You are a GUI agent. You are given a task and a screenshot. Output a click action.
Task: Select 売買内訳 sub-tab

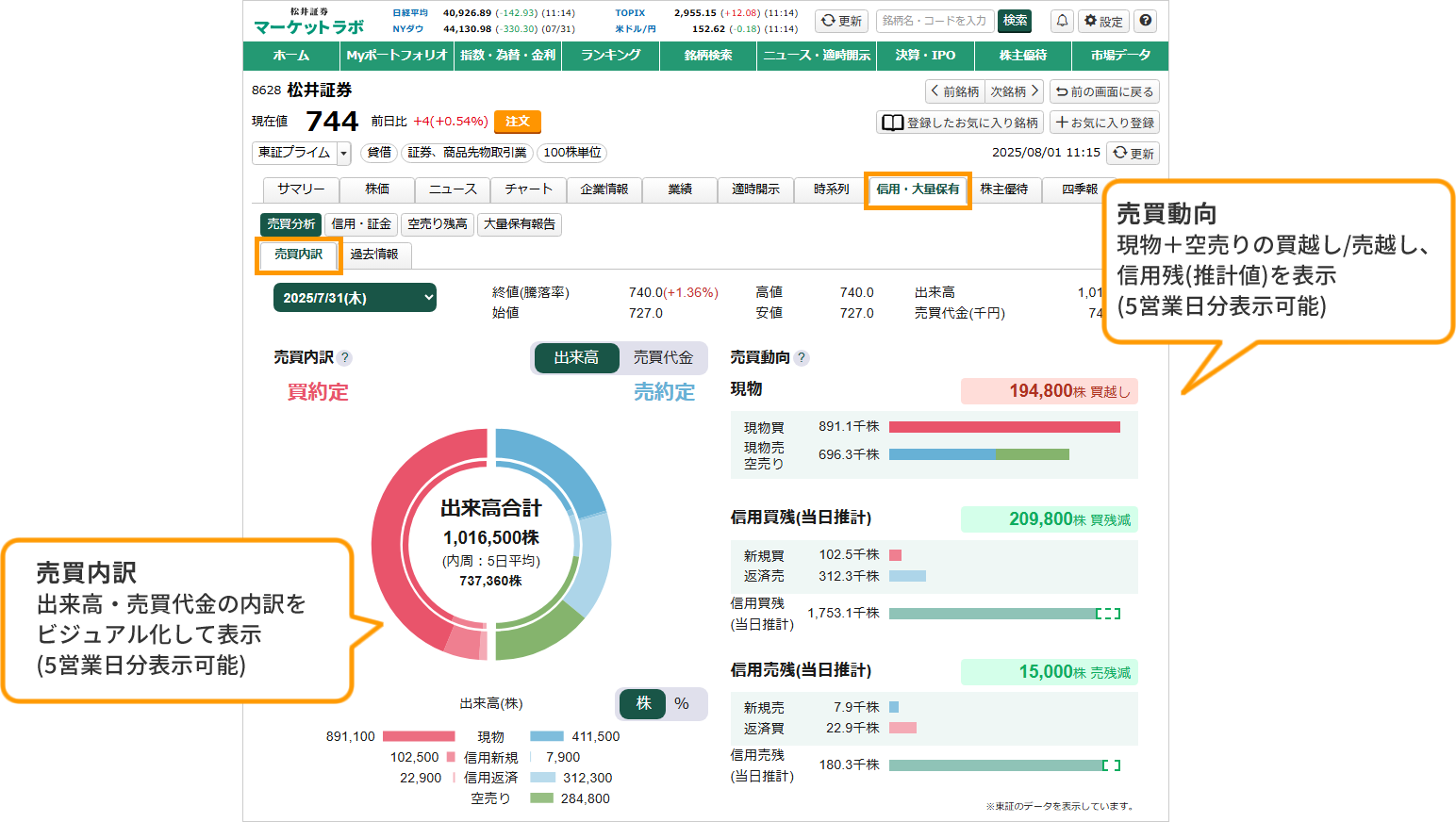click(x=298, y=255)
